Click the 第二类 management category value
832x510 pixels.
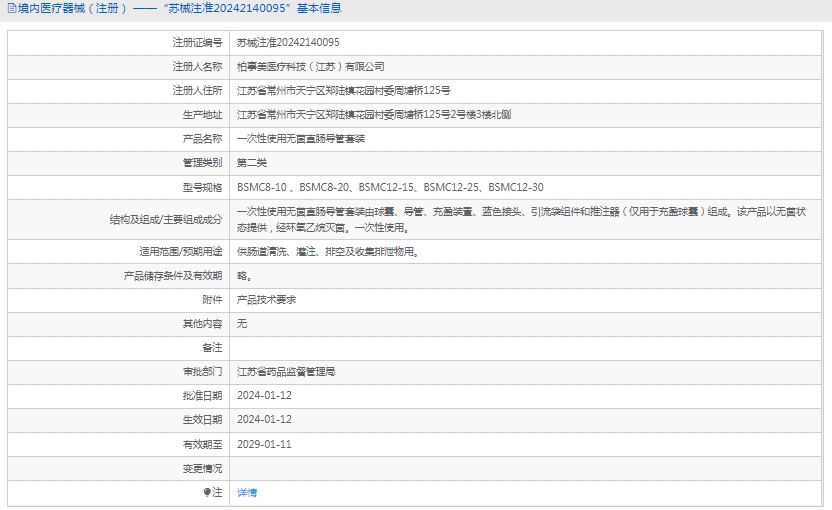pyautogui.click(x=252, y=163)
